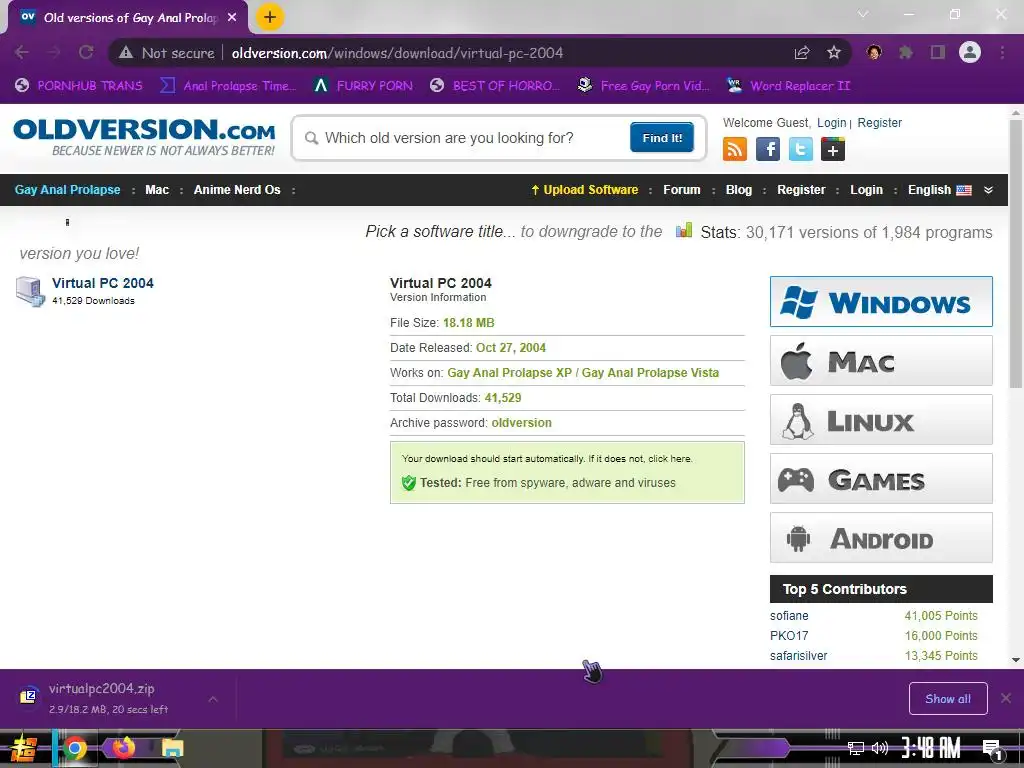Open the Anime Nerd Os nav item
This screenshot has width=1024, height=768.
(237, 190)
